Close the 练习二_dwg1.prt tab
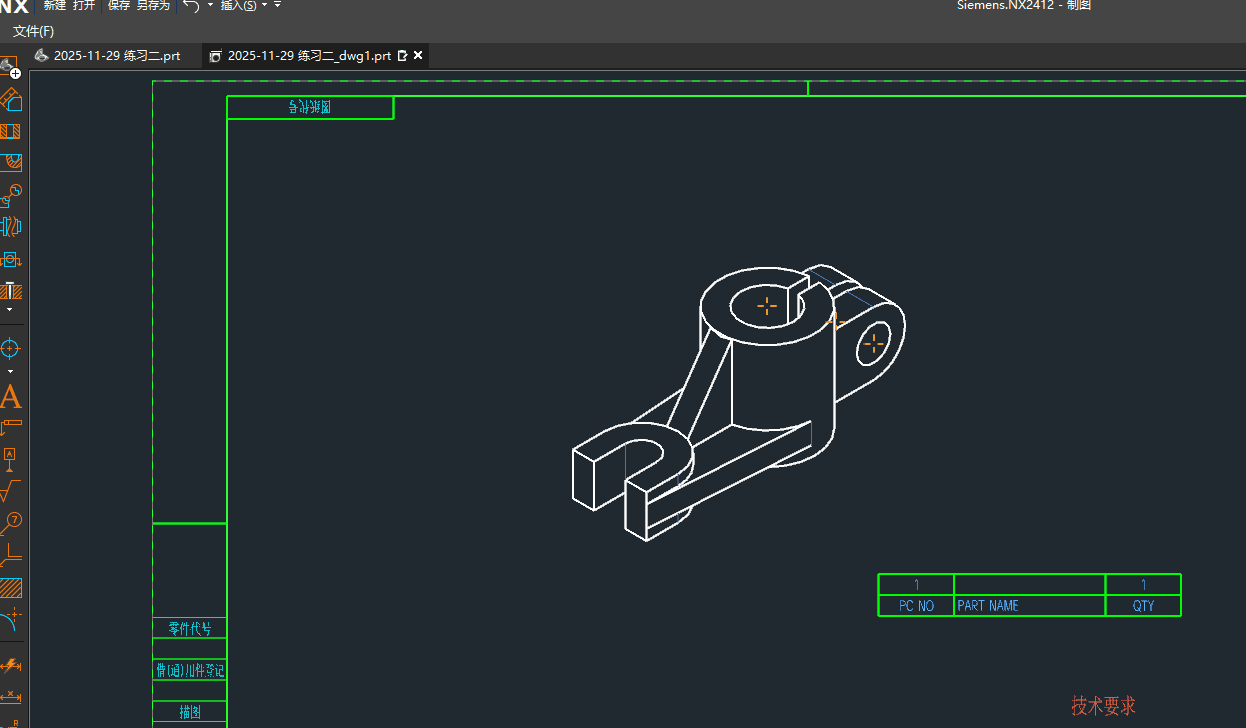 click(x=418, y=56)
